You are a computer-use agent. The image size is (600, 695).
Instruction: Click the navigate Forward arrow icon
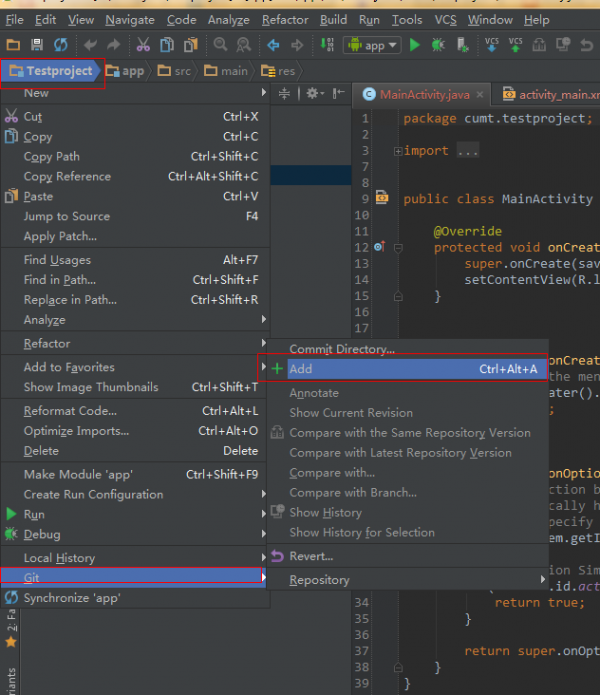[297, 45]
